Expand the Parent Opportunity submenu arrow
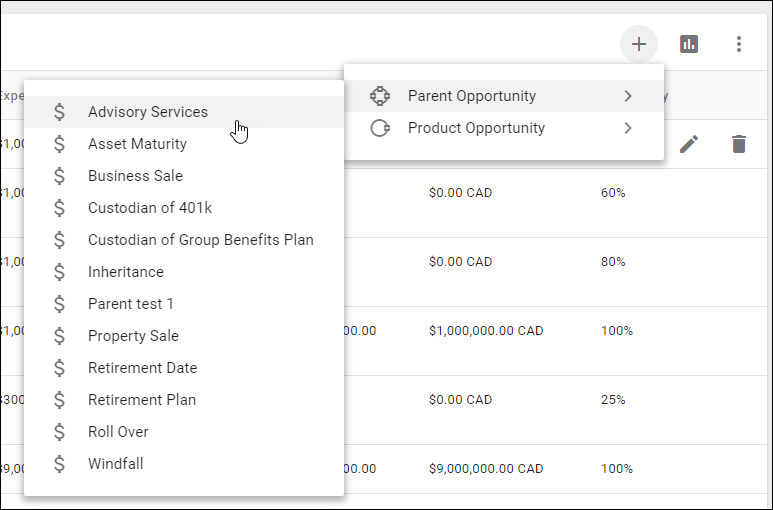 point(628,96)
